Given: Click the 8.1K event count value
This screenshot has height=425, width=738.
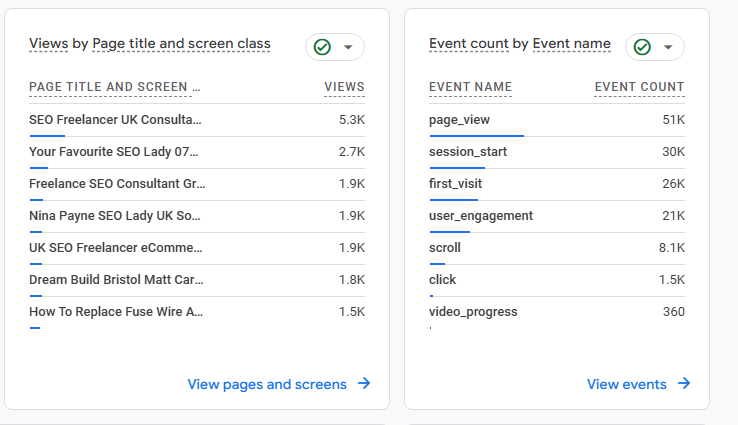Looking at the screenshot, I should tap(672, 248).
